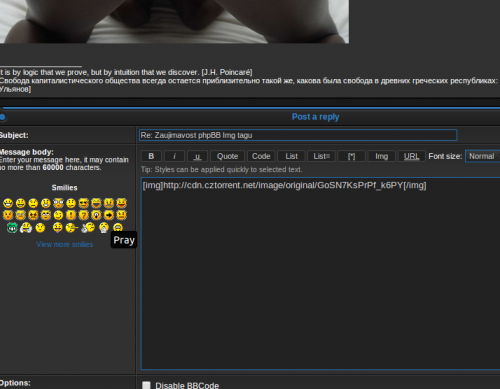
Task: Insert the liar long-nose smiley
Action: click(x=72, y=228)
